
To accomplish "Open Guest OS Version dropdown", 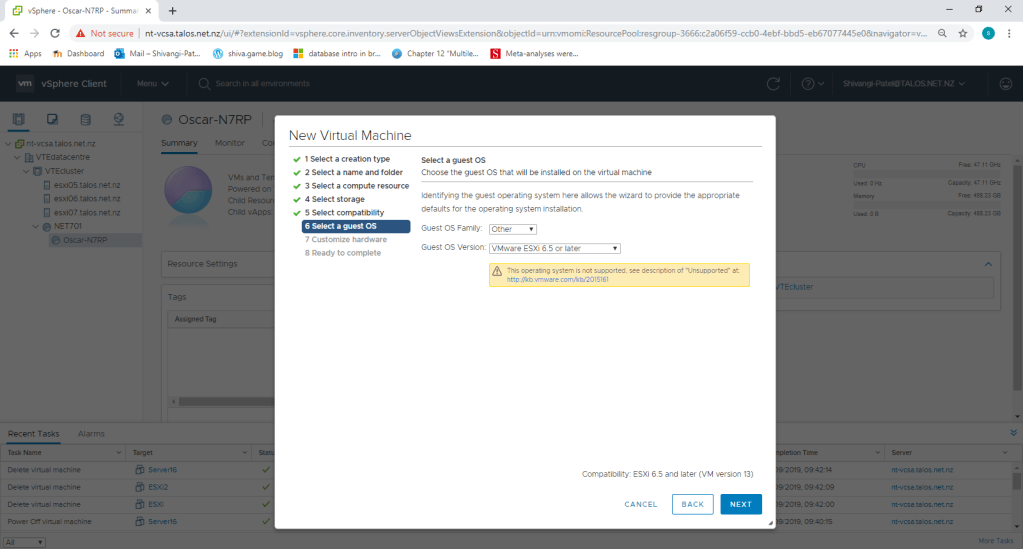I will tap(555, 248).
